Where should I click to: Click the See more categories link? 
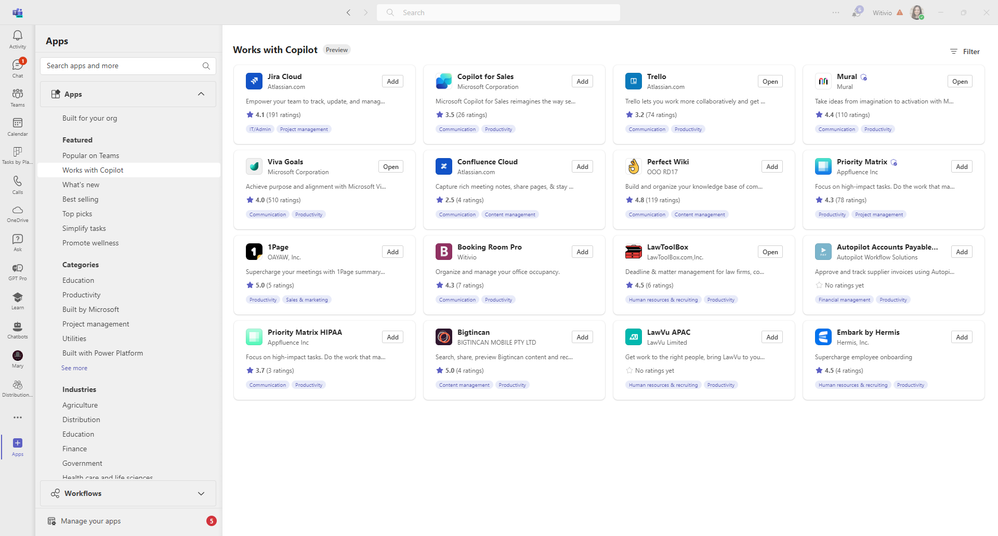(74, 368)
